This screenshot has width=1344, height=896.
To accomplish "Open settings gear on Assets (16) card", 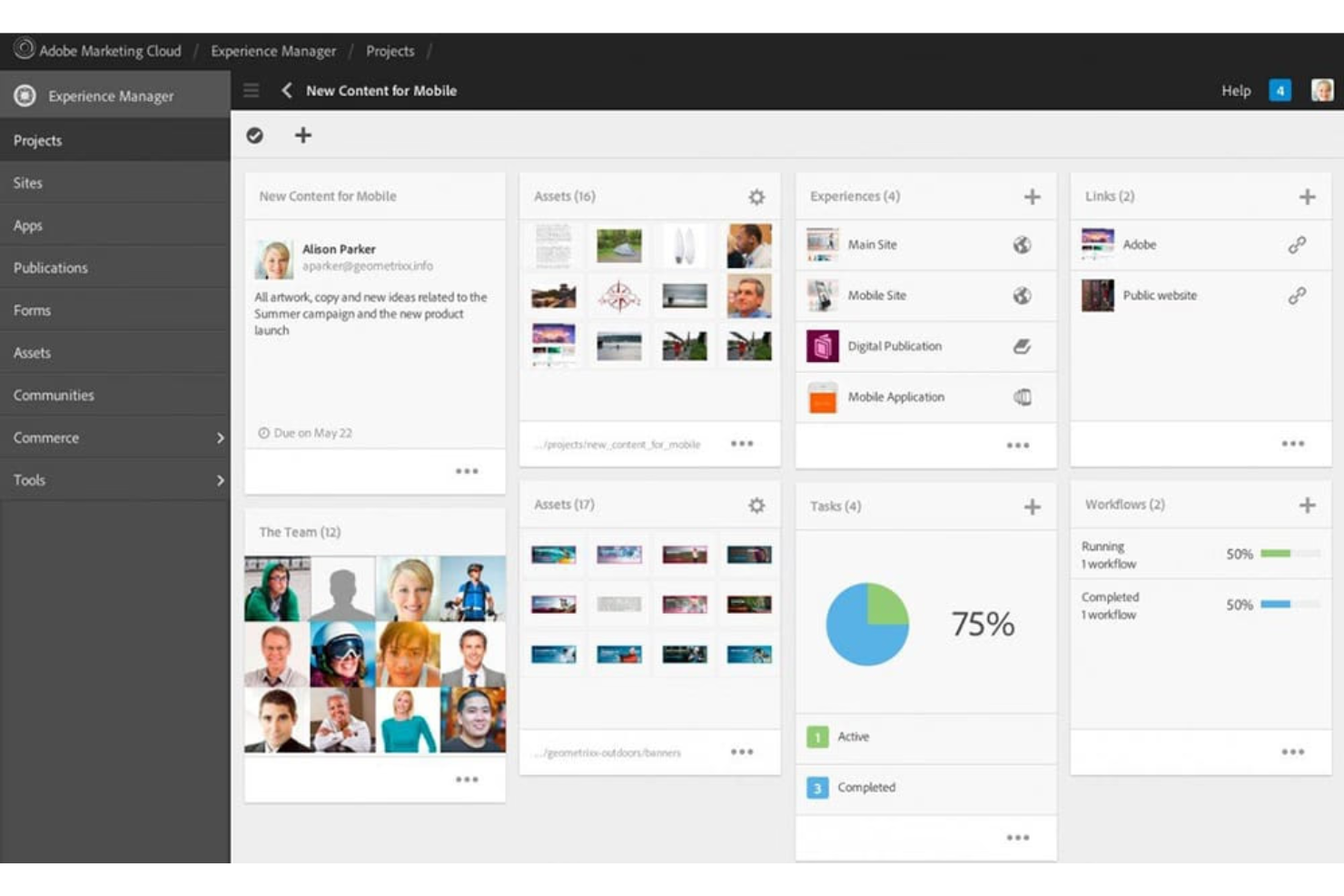I will (x=756, y=196).
